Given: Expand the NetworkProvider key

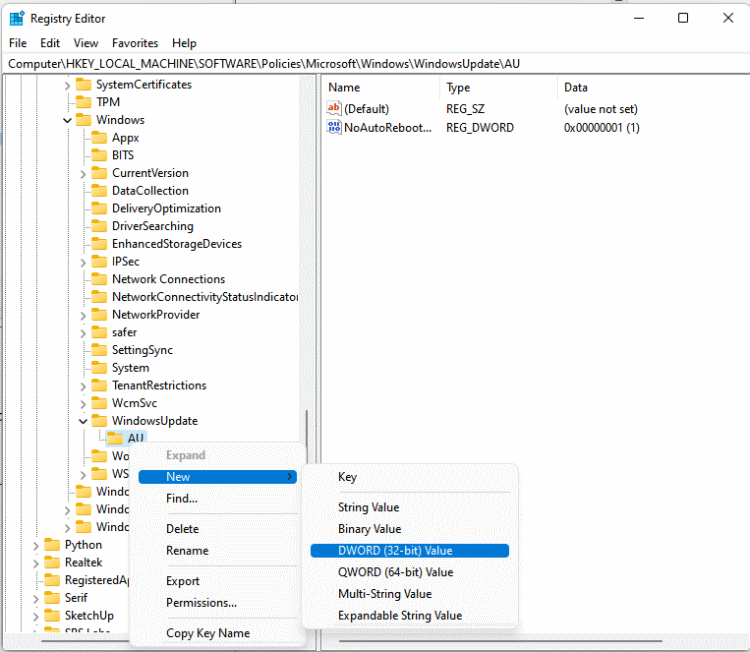Looking at the screenshot, I should coord(83,316).
